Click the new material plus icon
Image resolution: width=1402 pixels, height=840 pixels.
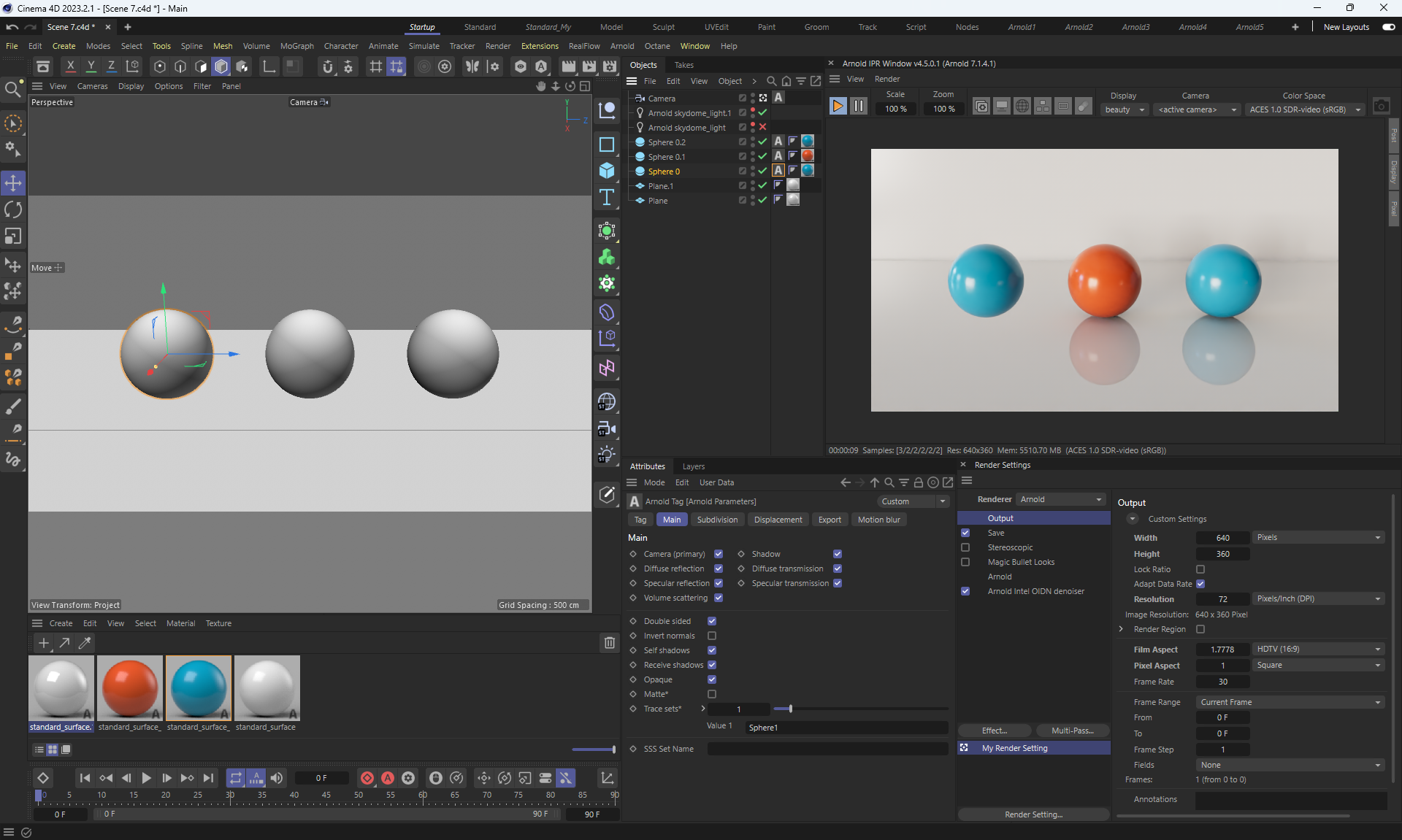(44, 643)
